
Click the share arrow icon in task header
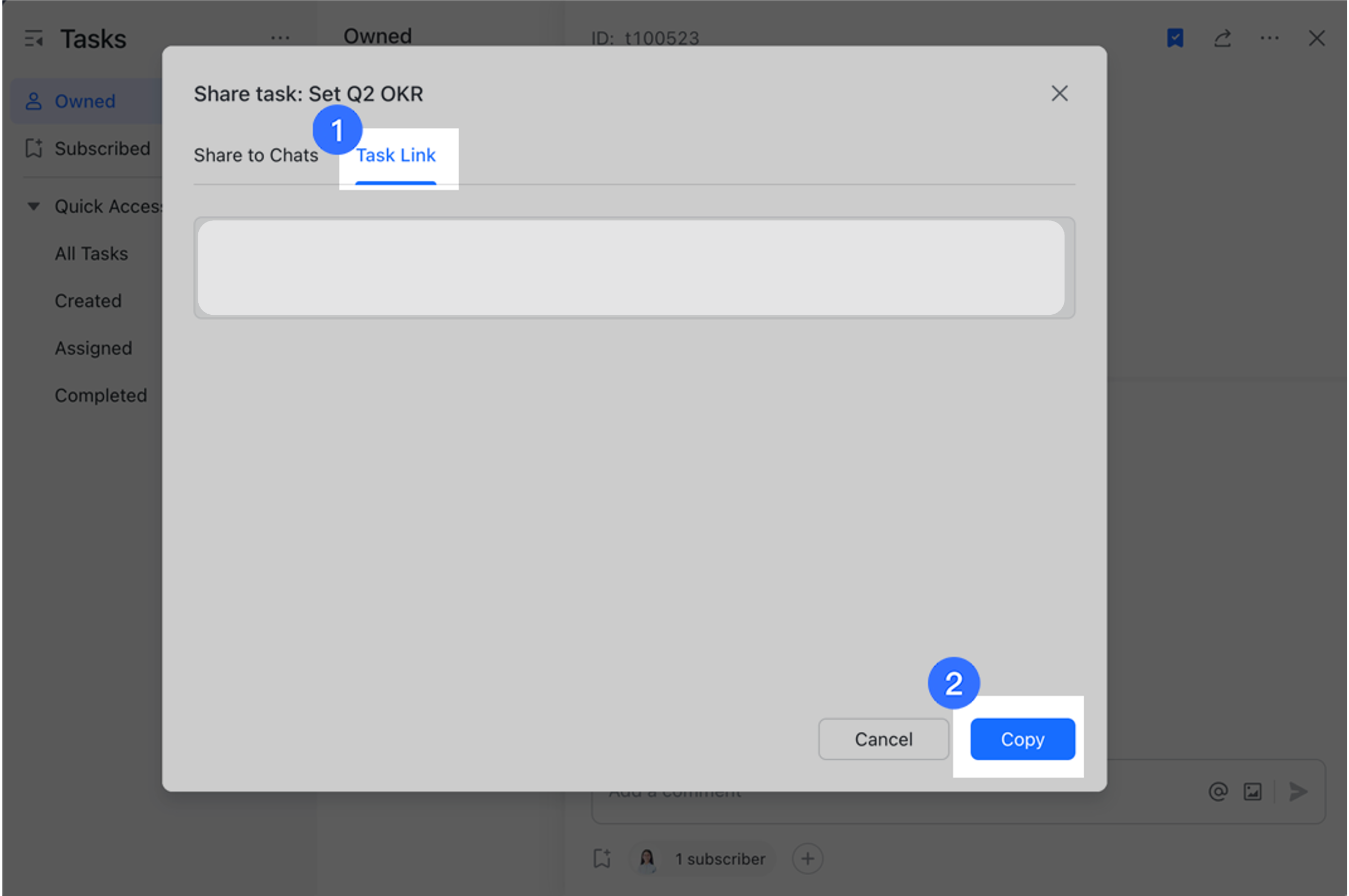[x=1222, y=38]
